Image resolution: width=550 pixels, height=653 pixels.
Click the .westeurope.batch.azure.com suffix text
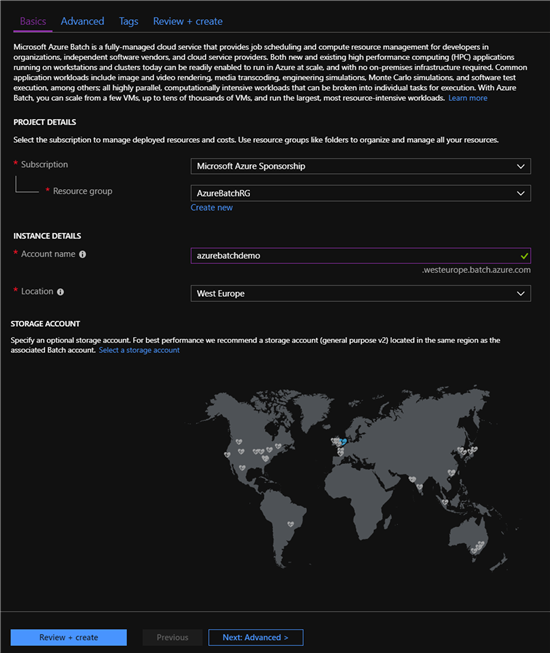click(476, 270)
